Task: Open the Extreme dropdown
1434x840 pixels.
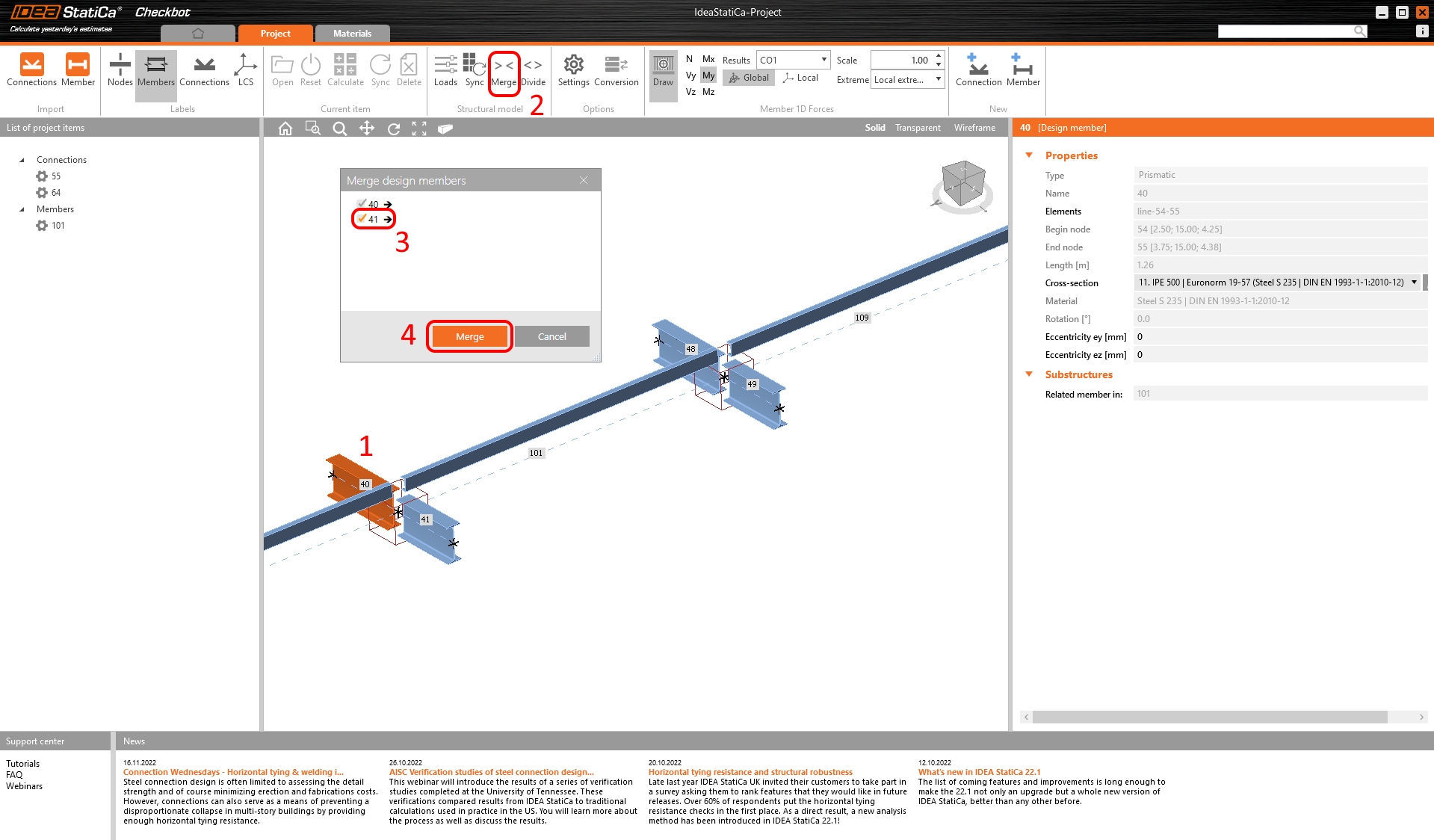Action: click(x=908, y=80)
